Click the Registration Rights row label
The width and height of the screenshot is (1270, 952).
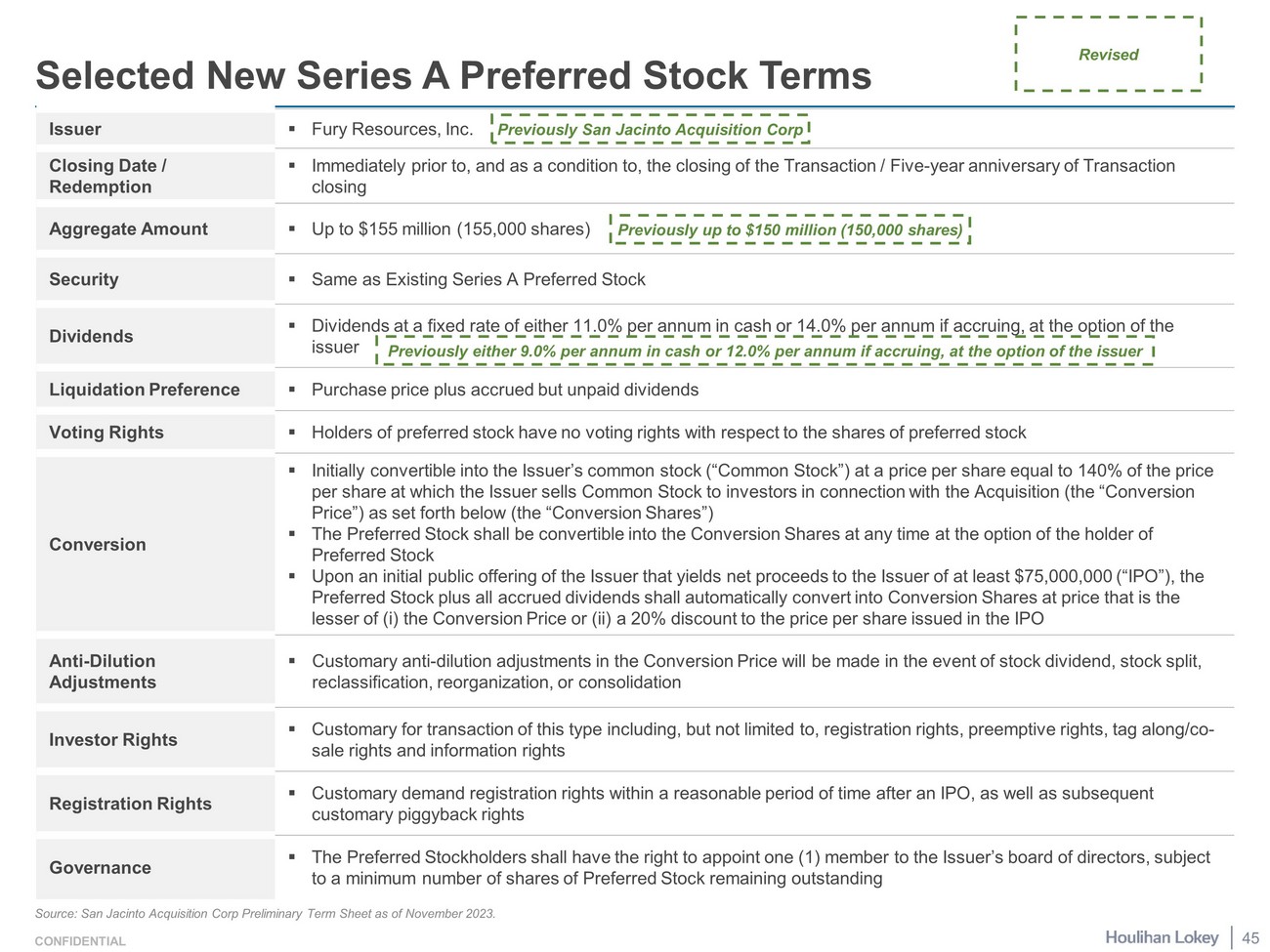pyautogui.click(x=130, y=804)
